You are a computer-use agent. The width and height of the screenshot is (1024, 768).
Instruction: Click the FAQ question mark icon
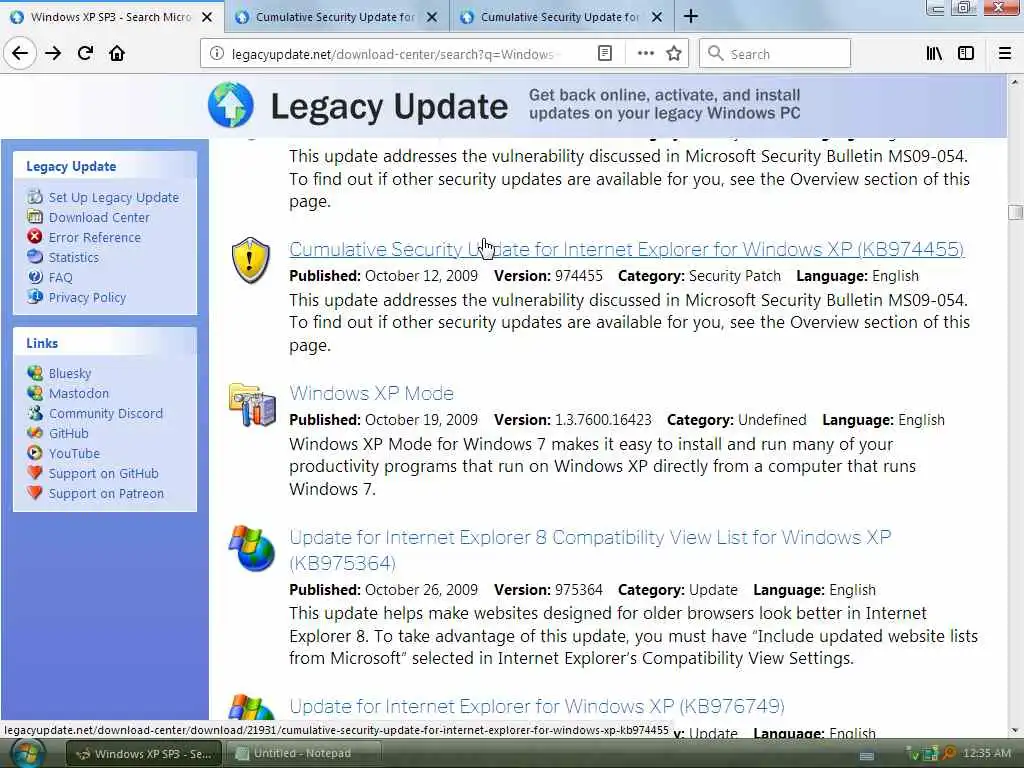coord(35,277)
